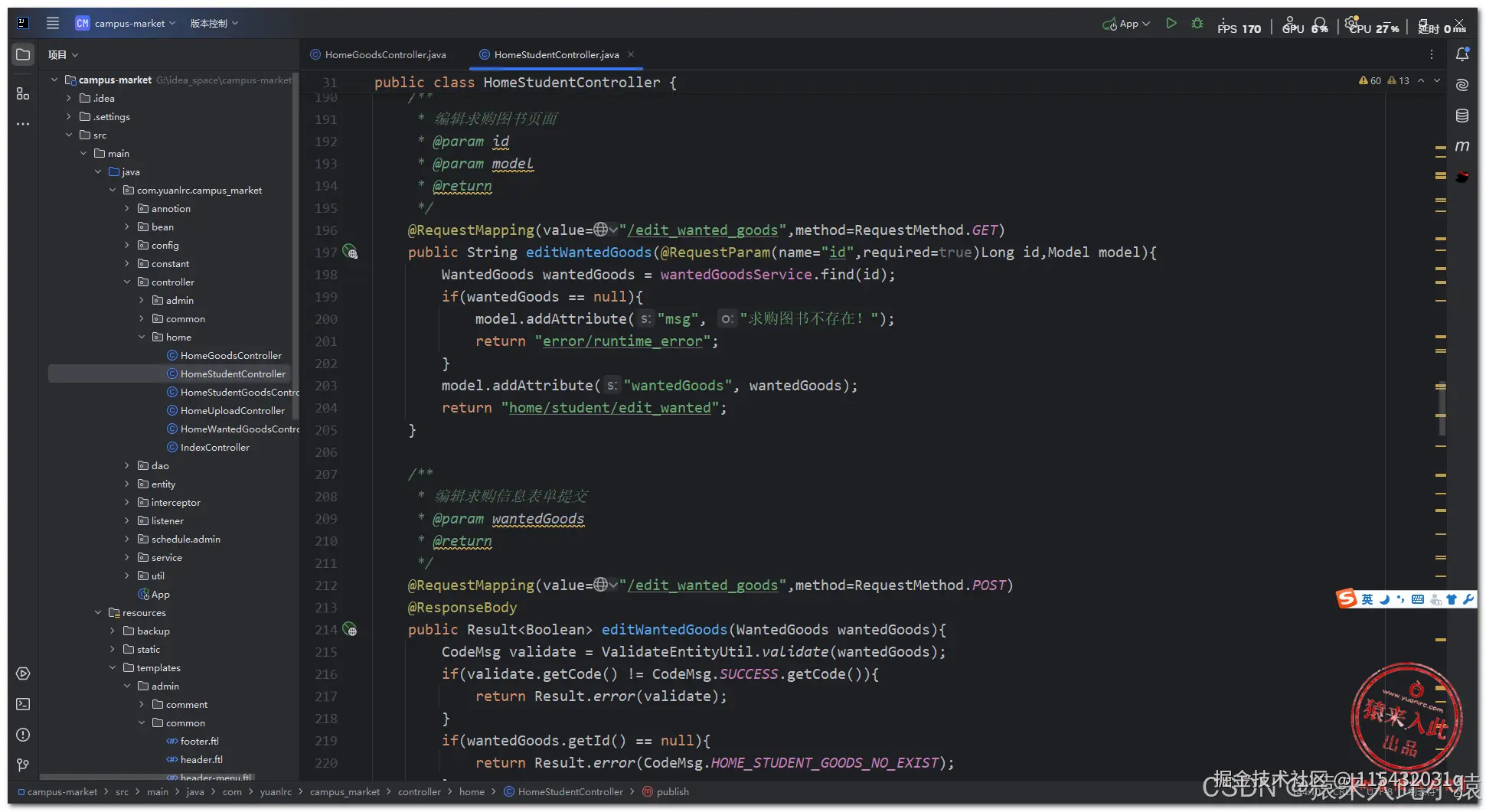Image resolution: width=1486 pixels, height=812 pixels.
Task: Open the Problems tool window icon
Action: tap(23, 735)
